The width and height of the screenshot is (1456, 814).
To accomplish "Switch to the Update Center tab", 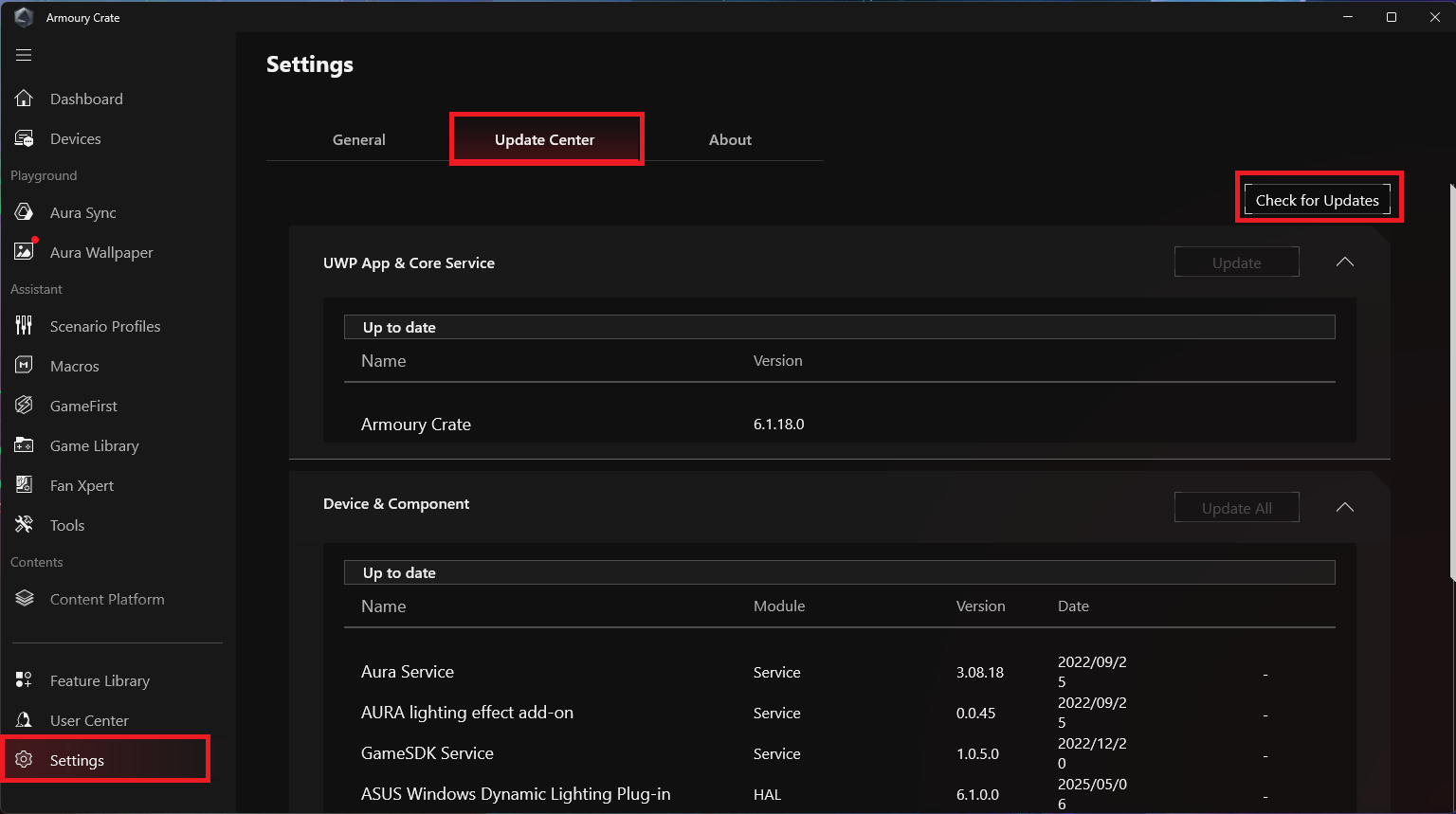I will pyautogui.click(x=544, y=139).
